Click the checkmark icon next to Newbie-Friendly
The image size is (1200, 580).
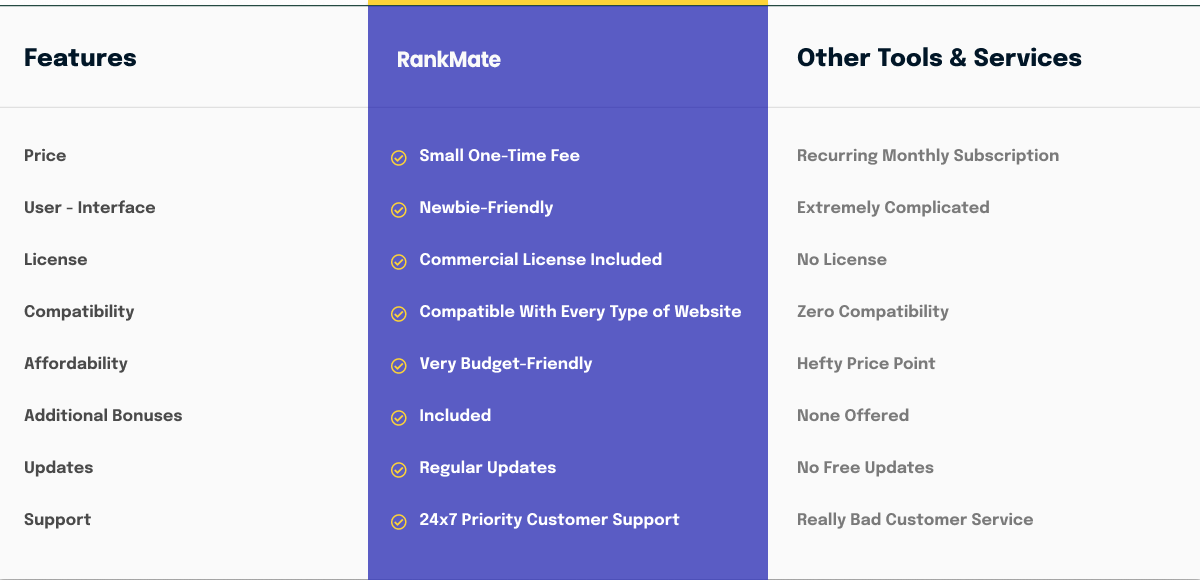click(x=398, y=209)
